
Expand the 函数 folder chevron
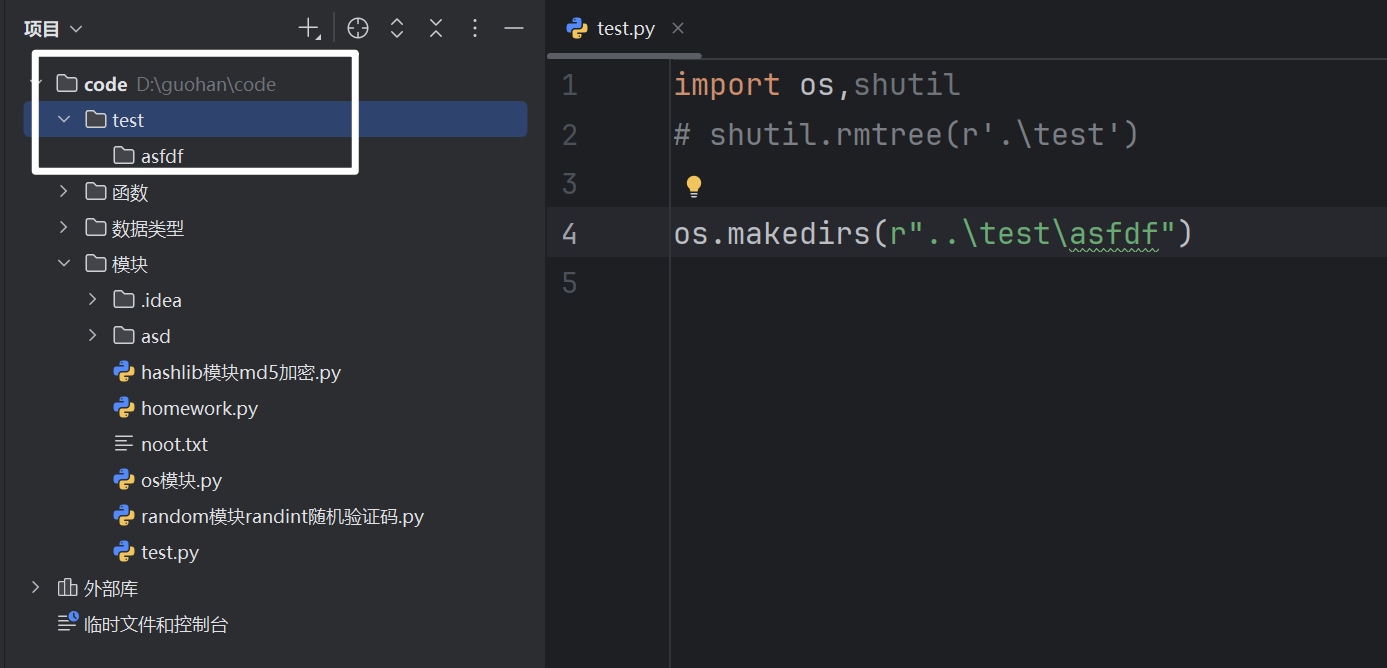coord(65,192)
